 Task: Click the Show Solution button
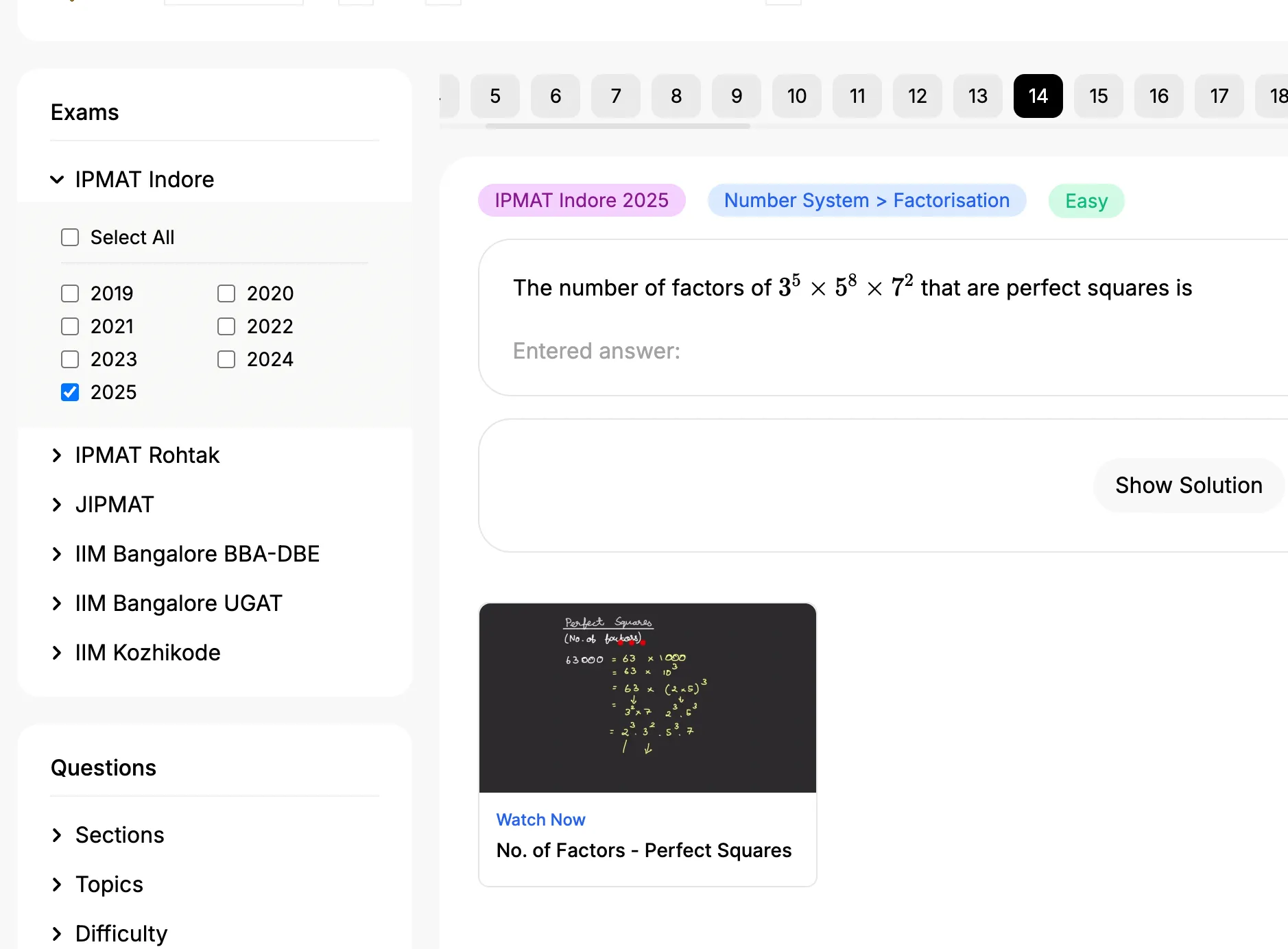[1189, 485]
